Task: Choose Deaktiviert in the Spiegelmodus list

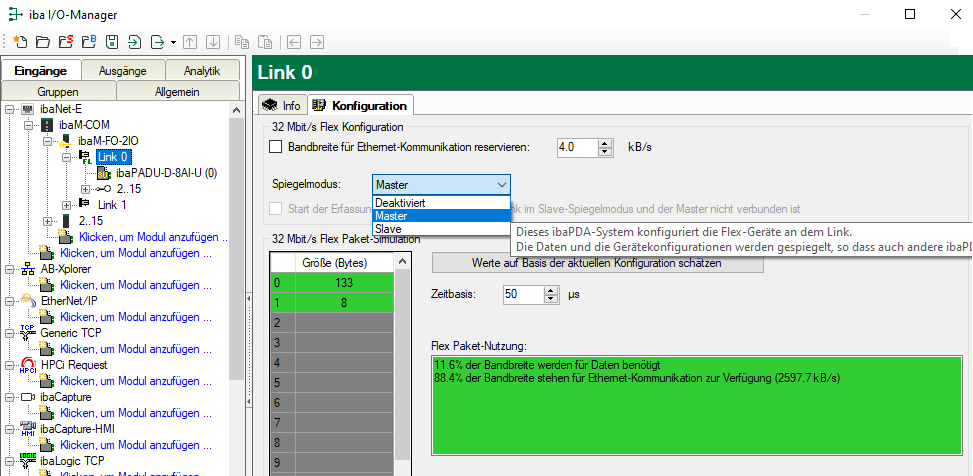Action: click(441, 203)
